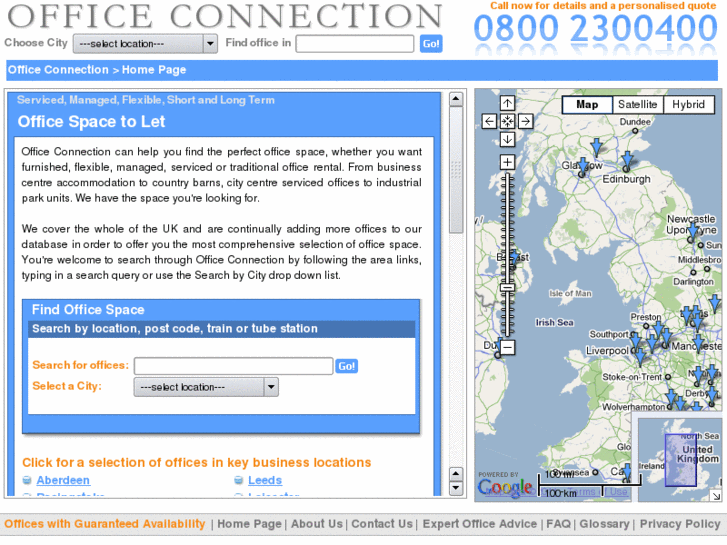Click the Search for offices input field
The width and height of the screenshot is (727, 545).
234,366
